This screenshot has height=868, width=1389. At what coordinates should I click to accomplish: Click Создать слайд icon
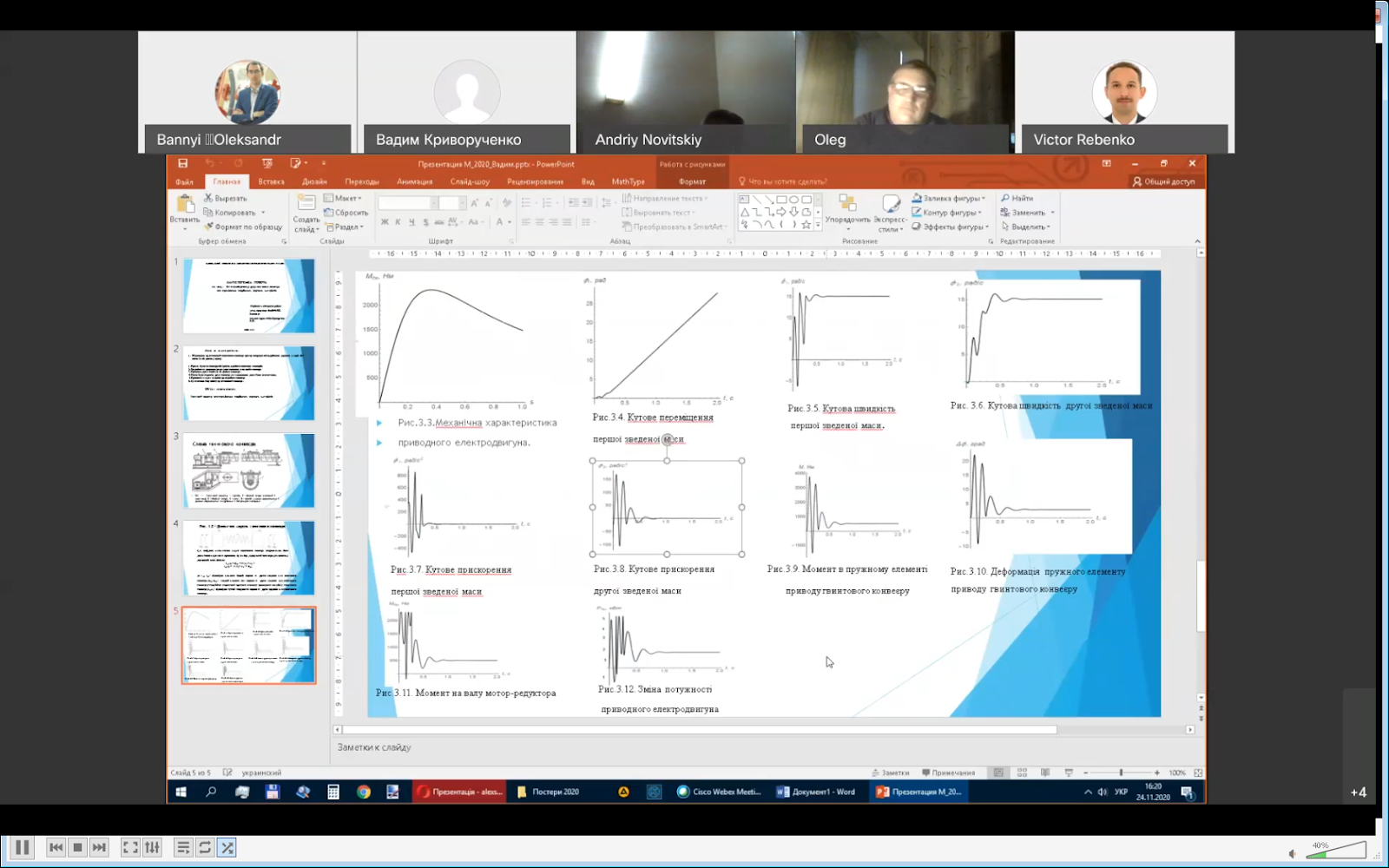point(306,212)
